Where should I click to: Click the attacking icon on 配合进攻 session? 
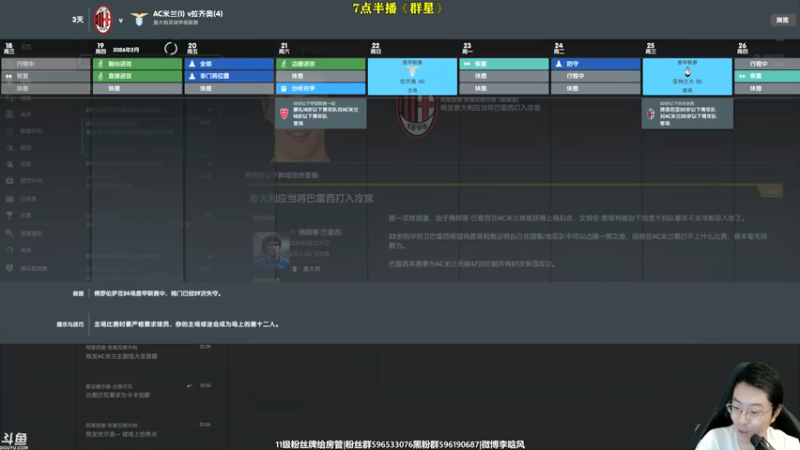click(x=101, y=64)
